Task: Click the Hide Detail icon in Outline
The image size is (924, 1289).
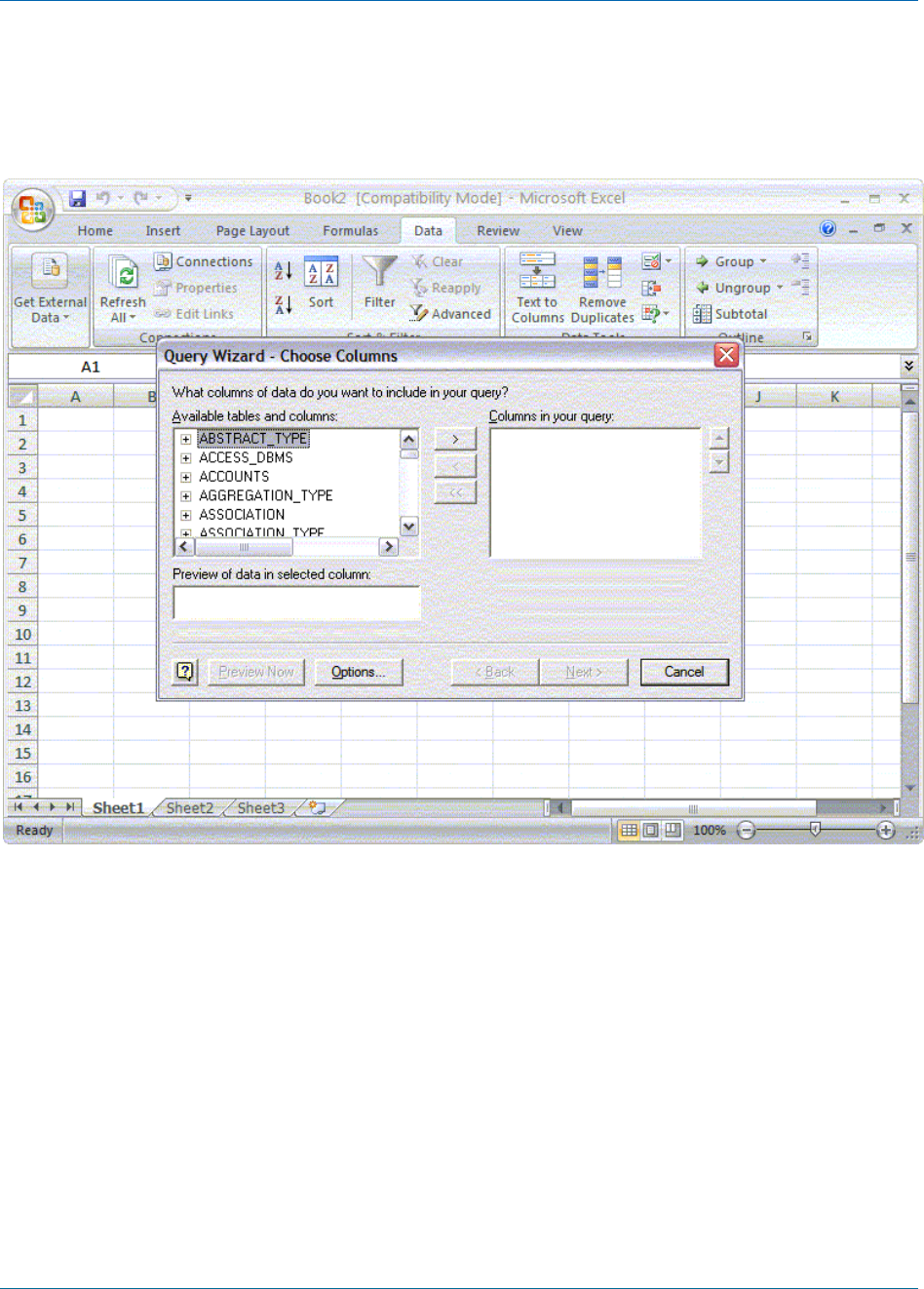Action: pos(800,287)
